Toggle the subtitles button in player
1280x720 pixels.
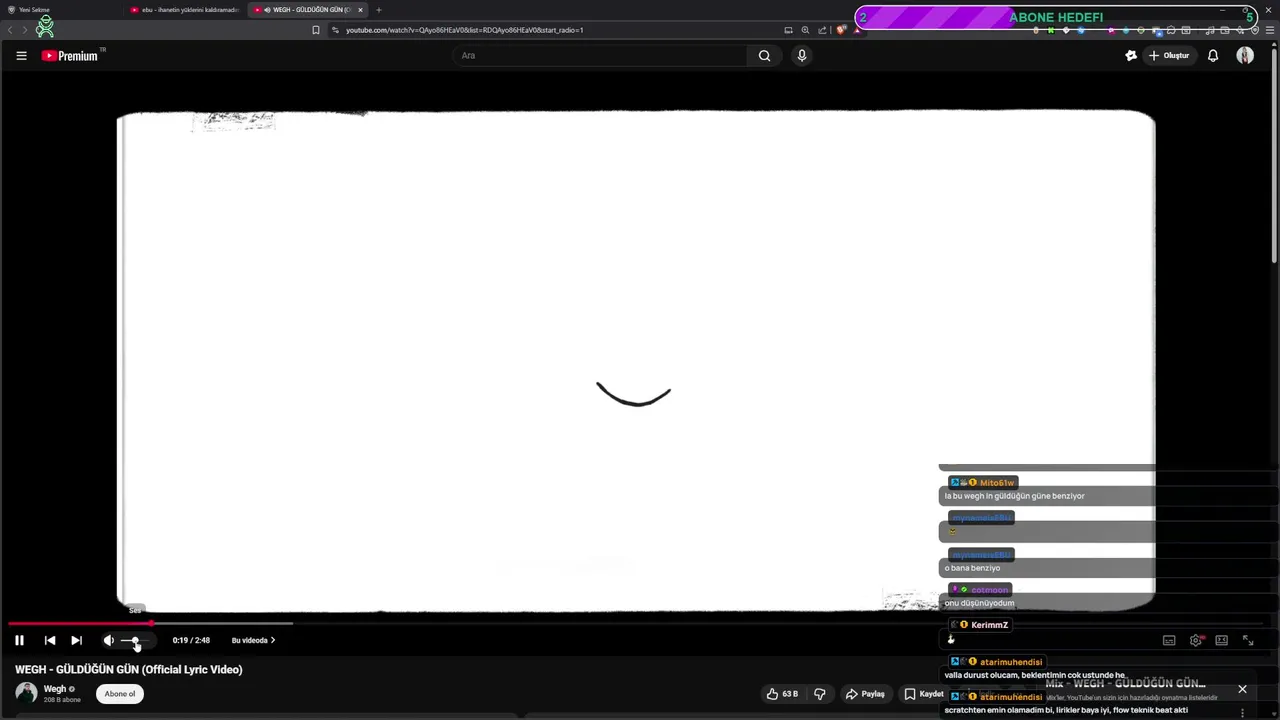[x=1169, y=640]
